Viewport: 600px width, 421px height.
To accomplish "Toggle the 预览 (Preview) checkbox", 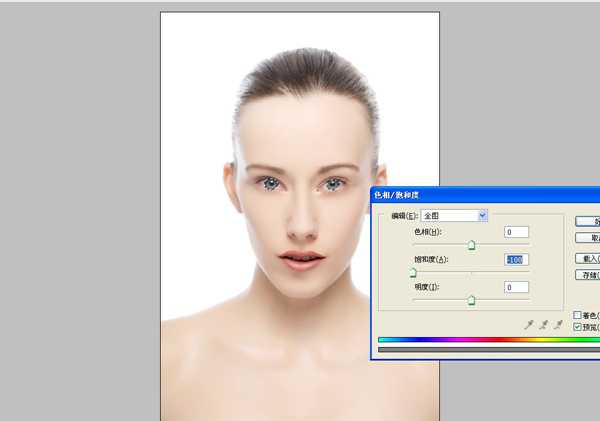I will click(x=578, y=326).
